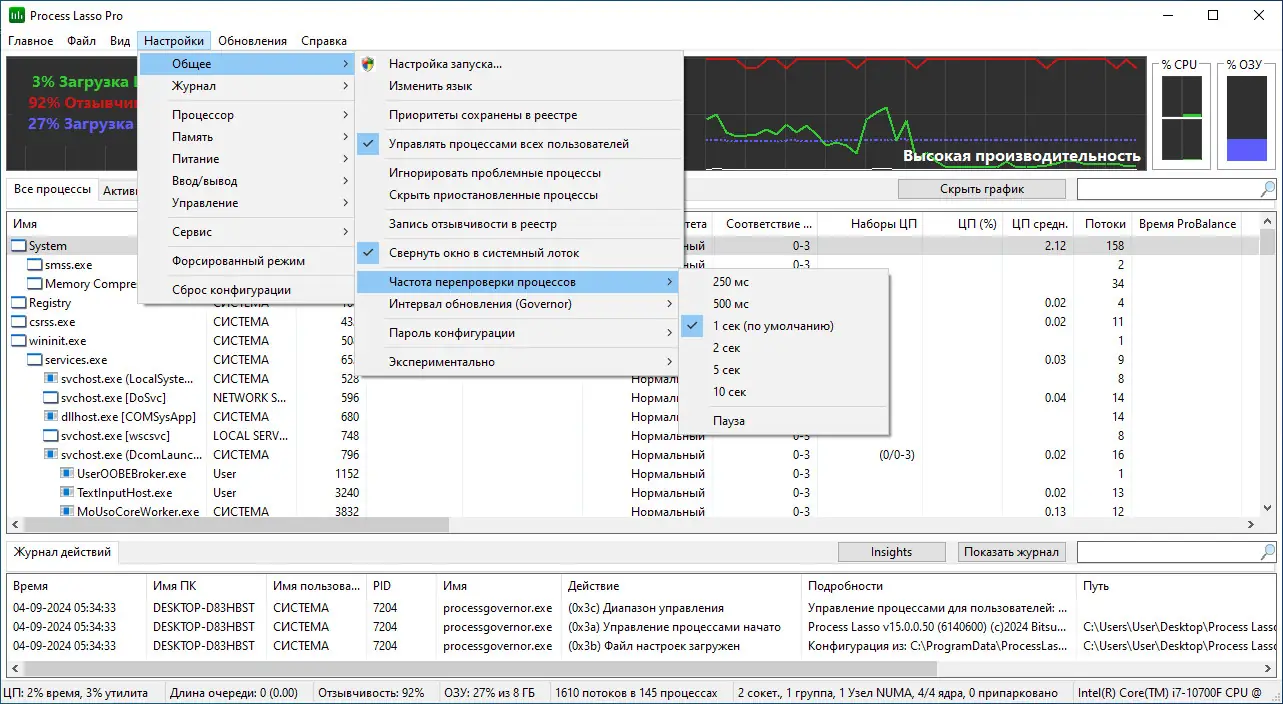Click the magnifier icon in process search box
The width and height of the screenshot is (1283, 704).
1268,189
